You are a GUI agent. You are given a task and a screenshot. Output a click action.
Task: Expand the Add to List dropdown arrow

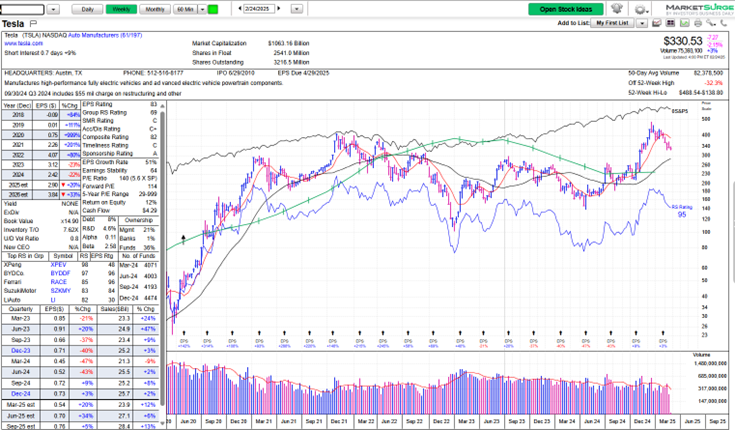click(642, 23)
